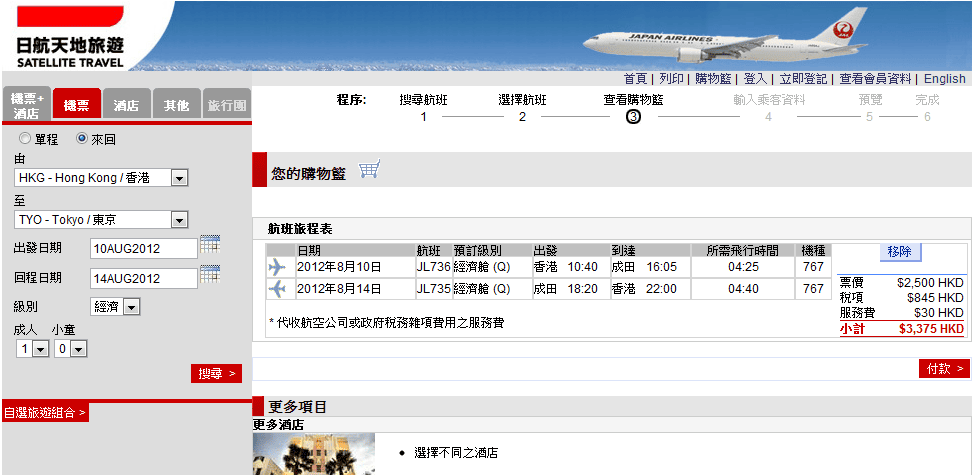Click the return flight airplane icon
979x475 pixels.
[x=277, y=289]
